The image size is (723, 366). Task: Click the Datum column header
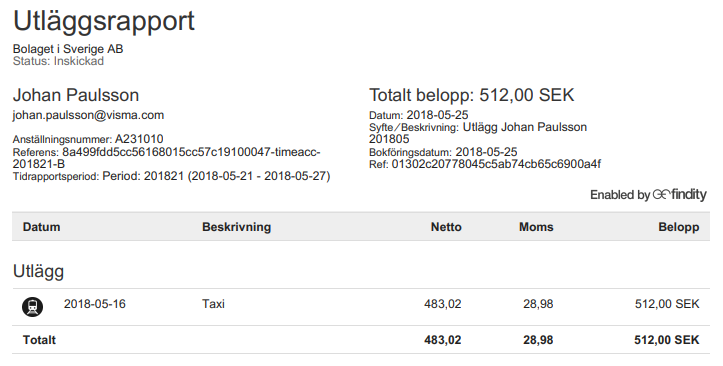tap(41, 227)
